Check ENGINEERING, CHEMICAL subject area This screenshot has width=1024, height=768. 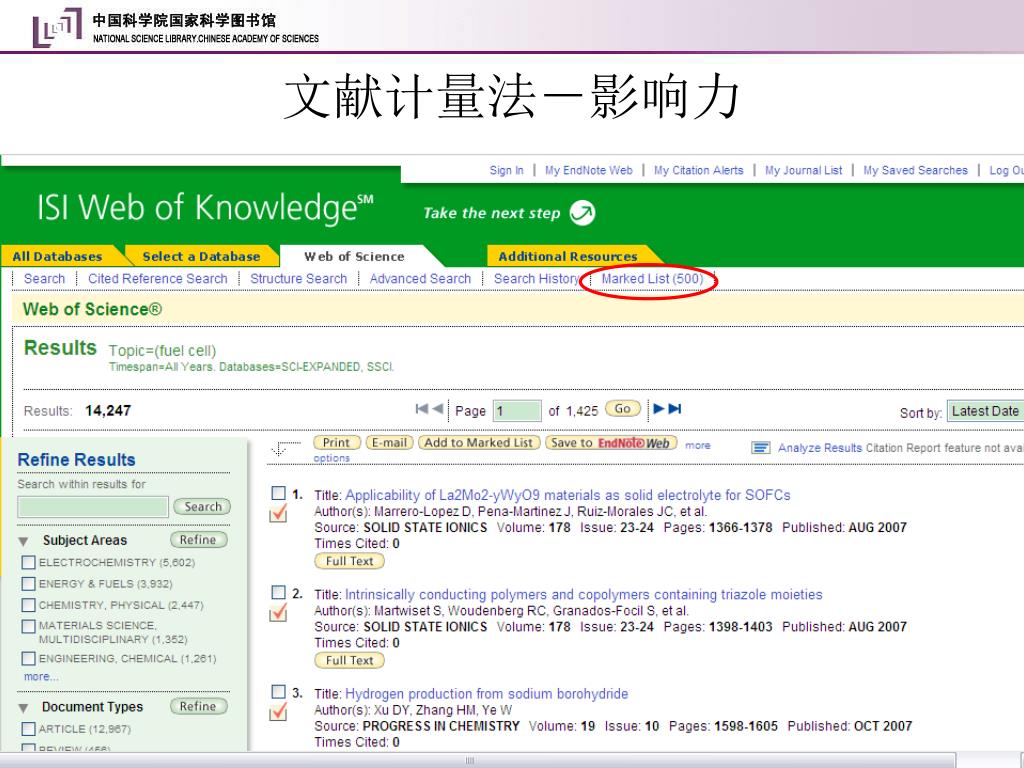pos(29,658)
